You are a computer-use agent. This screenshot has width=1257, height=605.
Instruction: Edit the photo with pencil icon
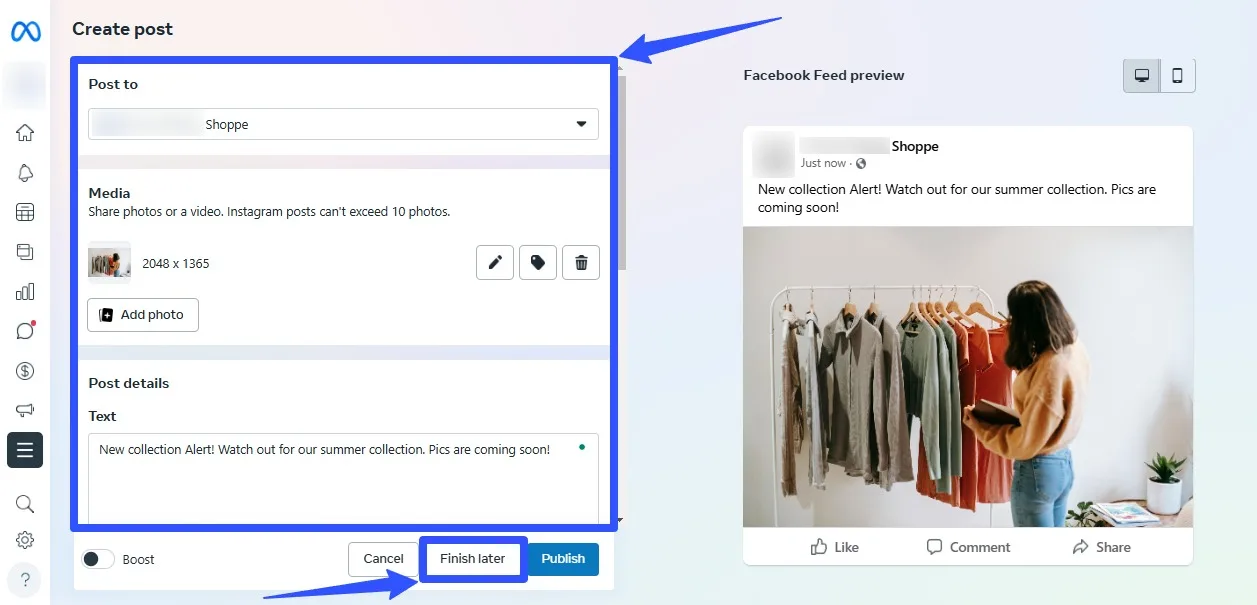pos(494,263)
